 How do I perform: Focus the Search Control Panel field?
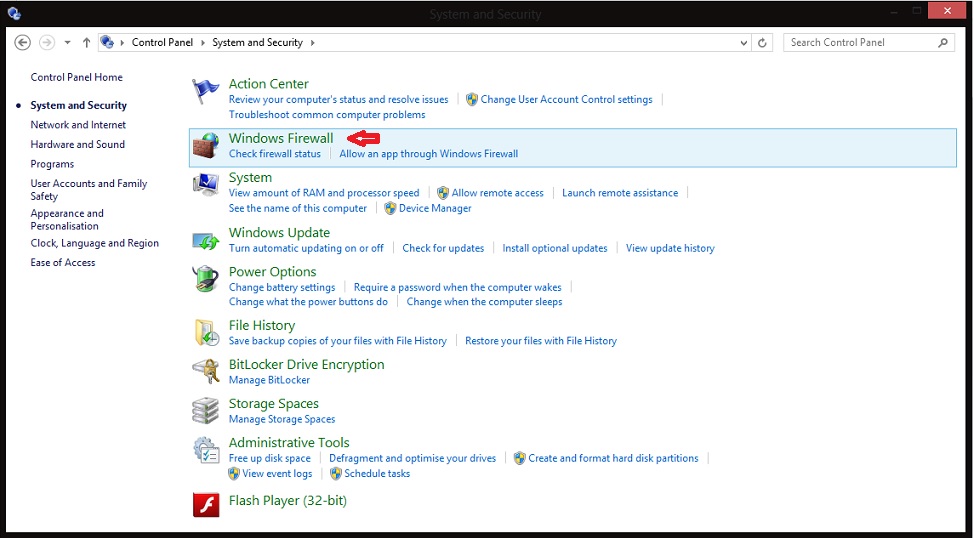pyautogui.click(x=868, y=42)
